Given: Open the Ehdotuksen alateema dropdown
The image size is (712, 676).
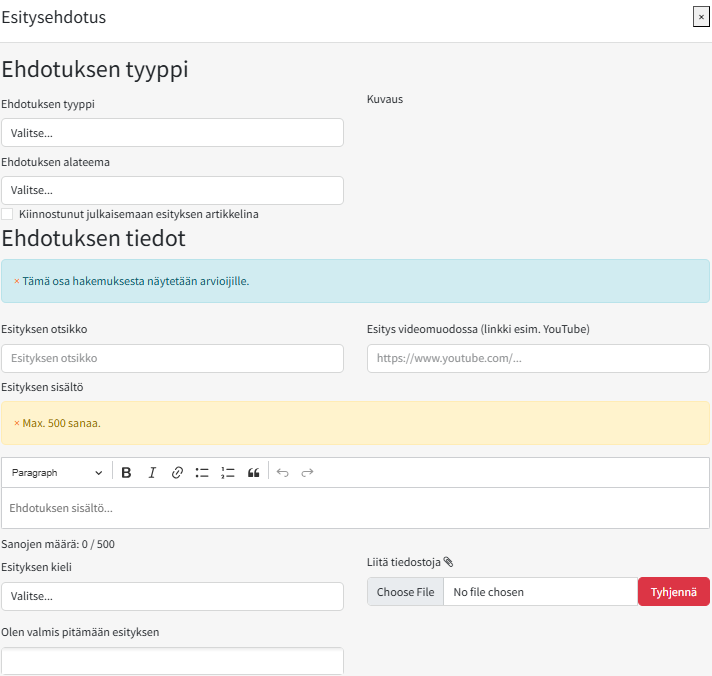Looking at the screenshot, I should tap(172, 190).
